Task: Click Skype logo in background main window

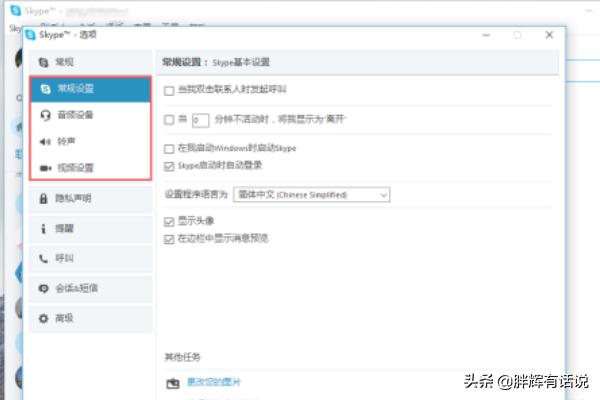Action: click(15, 10)
